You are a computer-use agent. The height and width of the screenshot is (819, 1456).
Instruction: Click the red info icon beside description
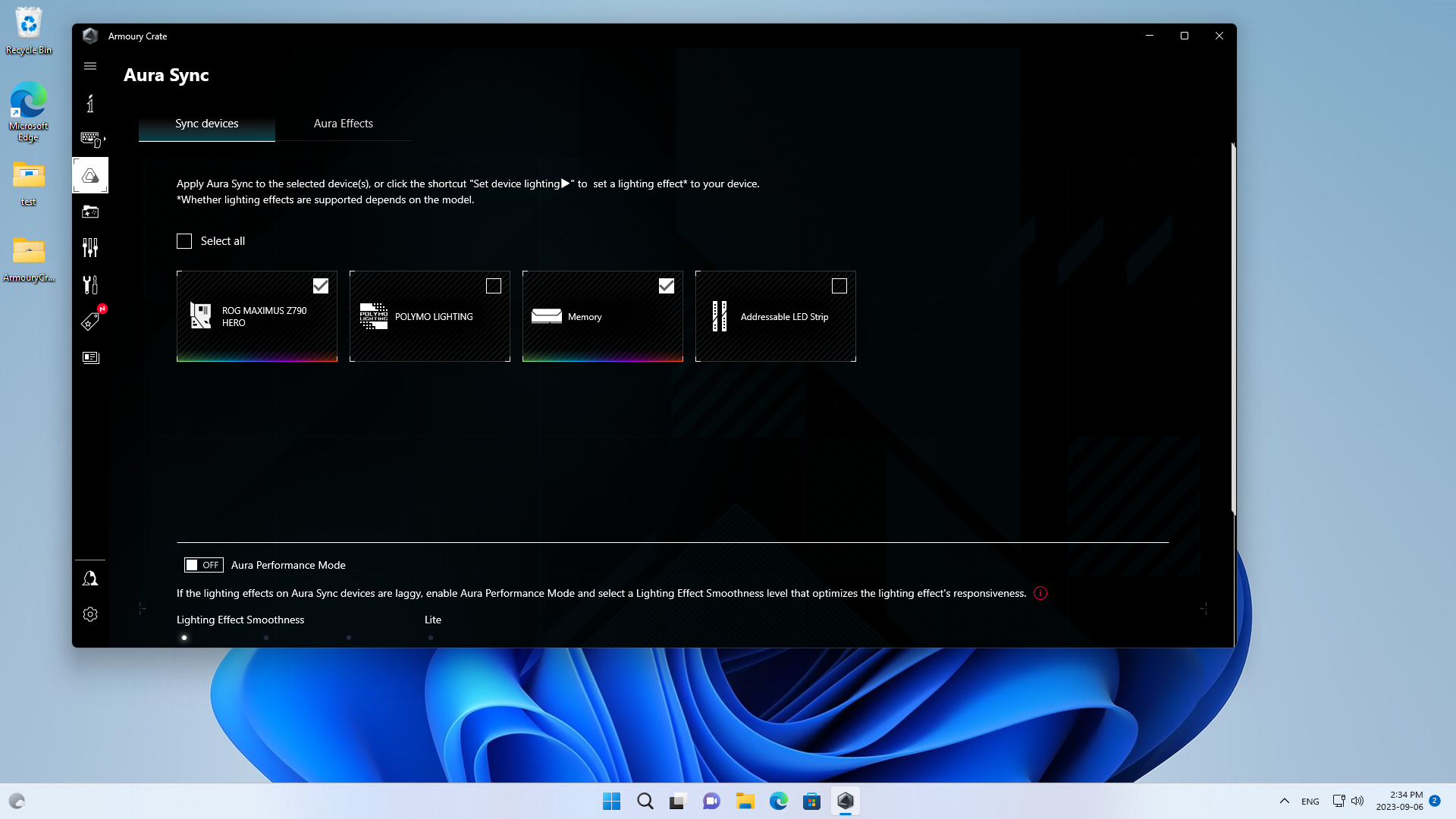click(1040, 593)
